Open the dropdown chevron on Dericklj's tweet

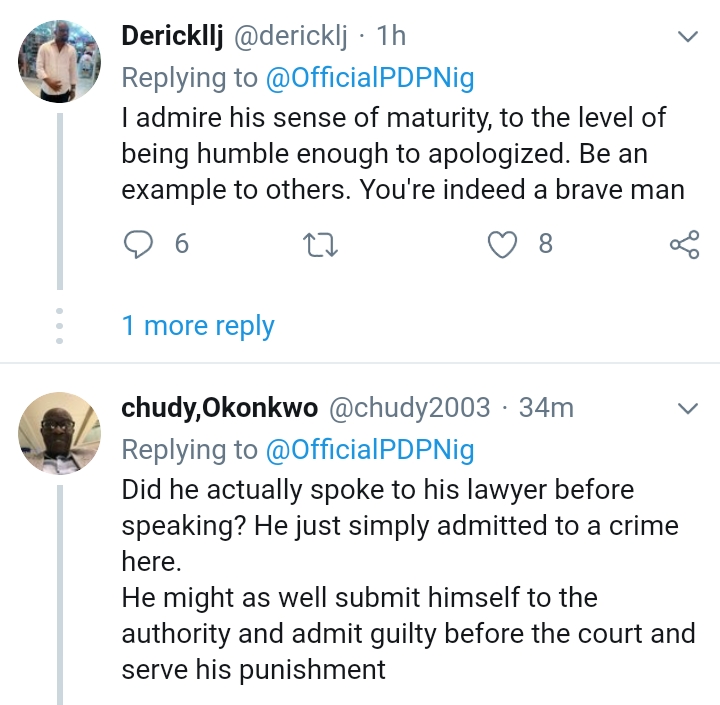point(688,38)
